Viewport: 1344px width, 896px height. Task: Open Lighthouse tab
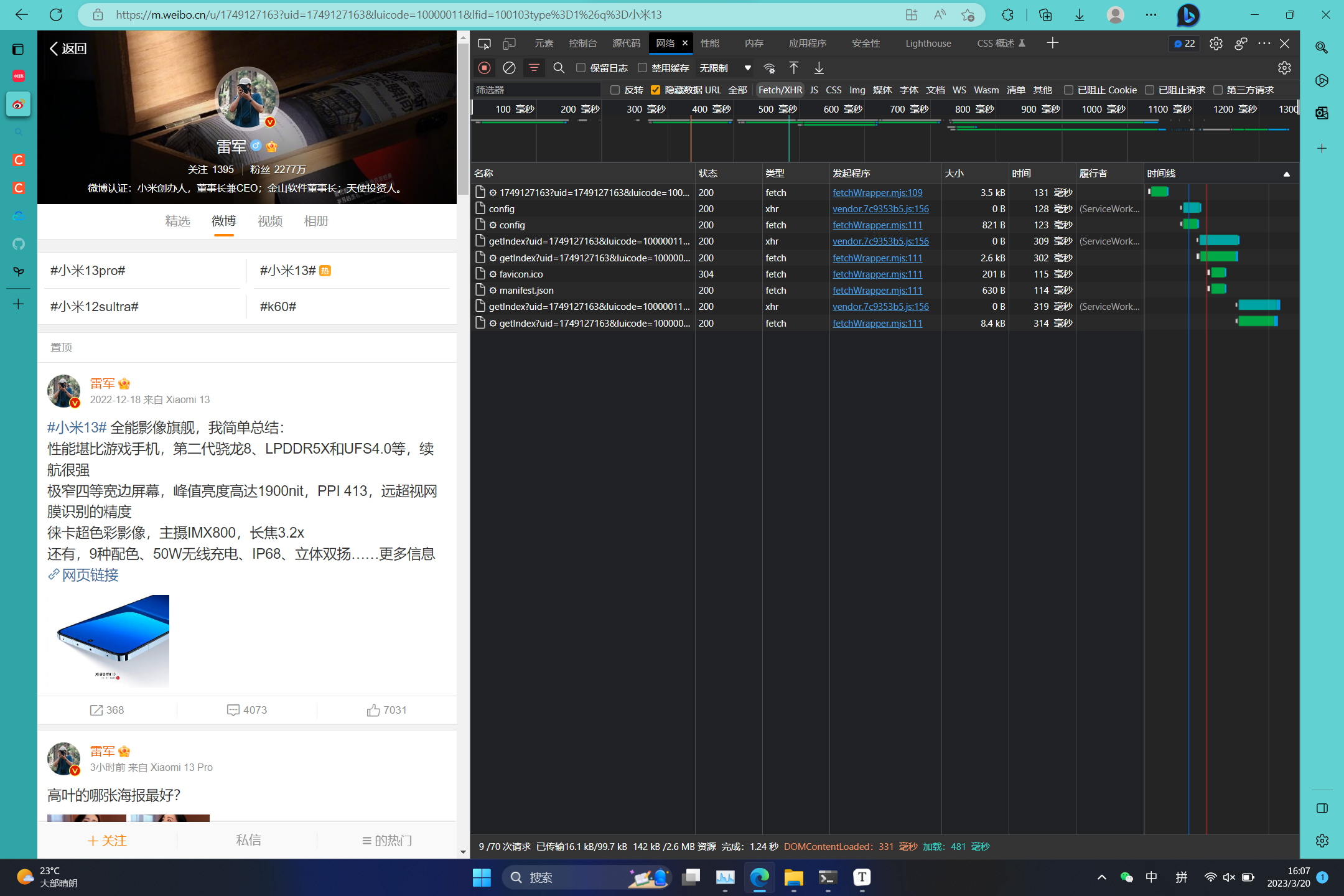click(928, 44)
